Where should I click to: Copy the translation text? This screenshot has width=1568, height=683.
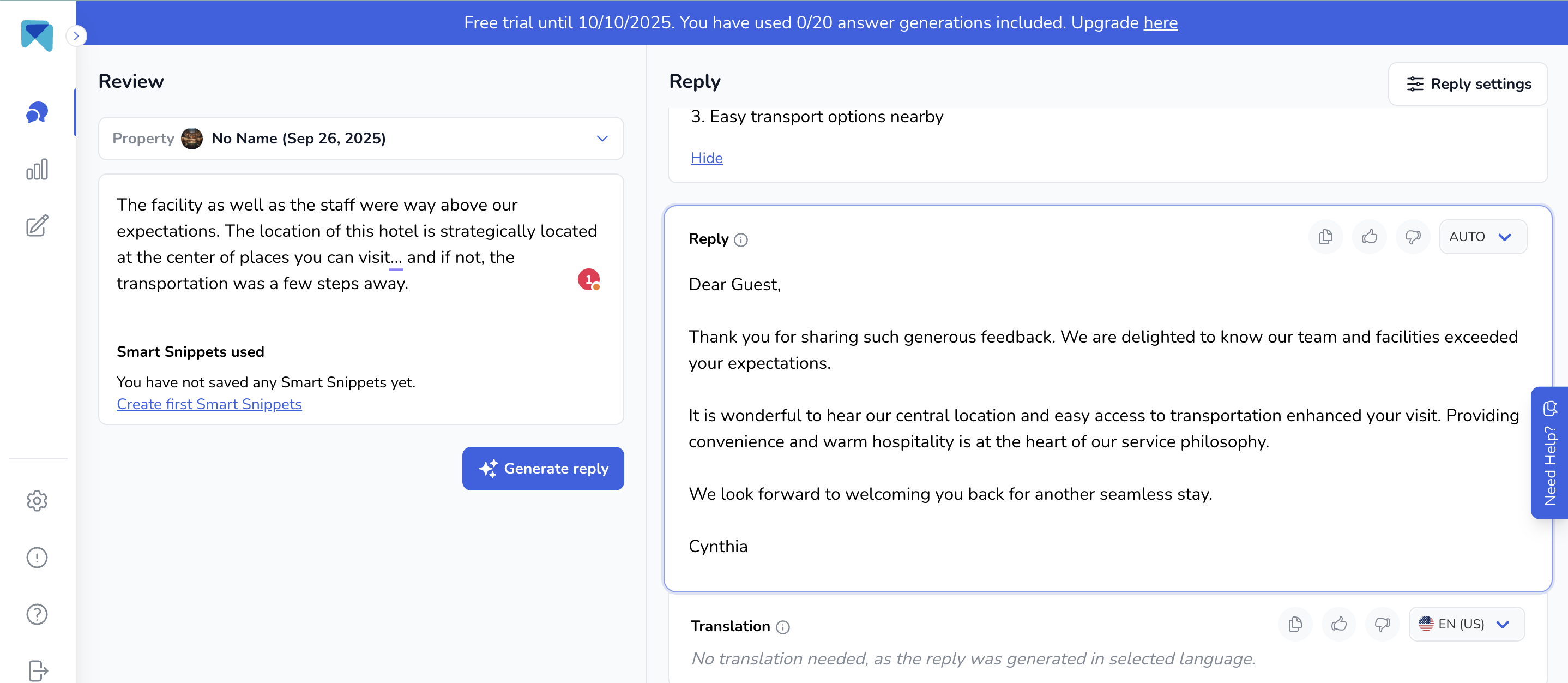tap(1295, 624)
